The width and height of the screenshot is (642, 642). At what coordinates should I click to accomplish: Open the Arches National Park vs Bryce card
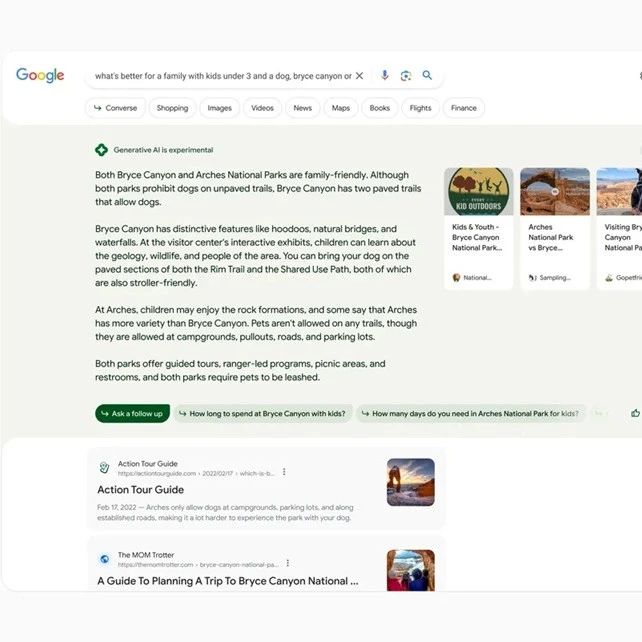point(555,228)
